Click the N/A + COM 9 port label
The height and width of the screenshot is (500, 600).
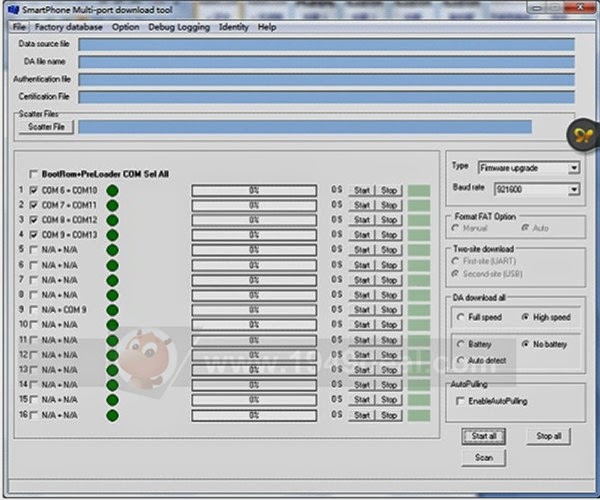coord(64,309)
